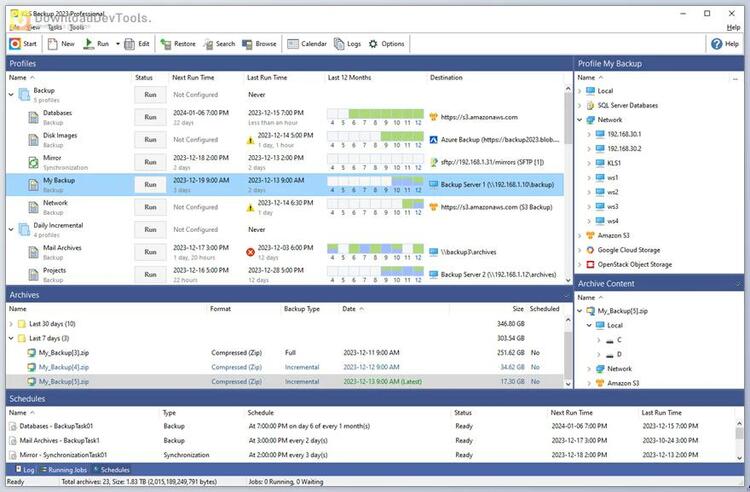Switch to the Running Jobs tab
Viewport: 750px width, 492px height.
(x=64, y=470)
